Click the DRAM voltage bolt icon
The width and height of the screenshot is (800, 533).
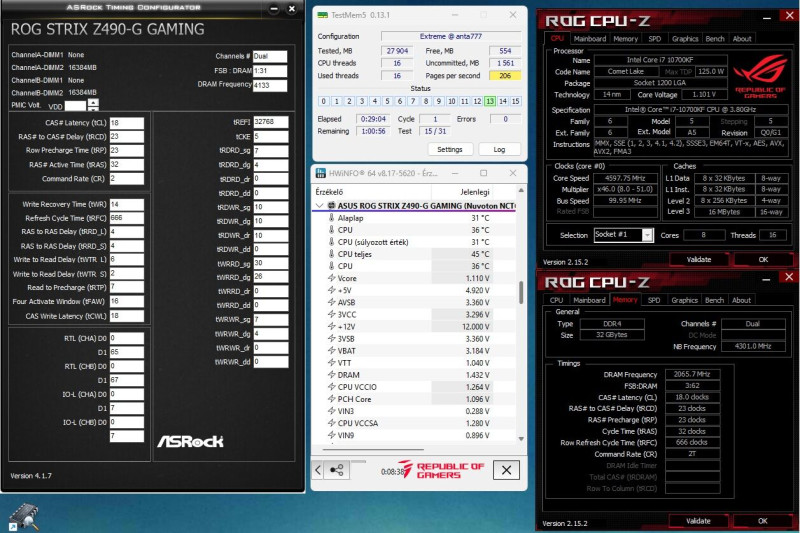pos(331,374)
